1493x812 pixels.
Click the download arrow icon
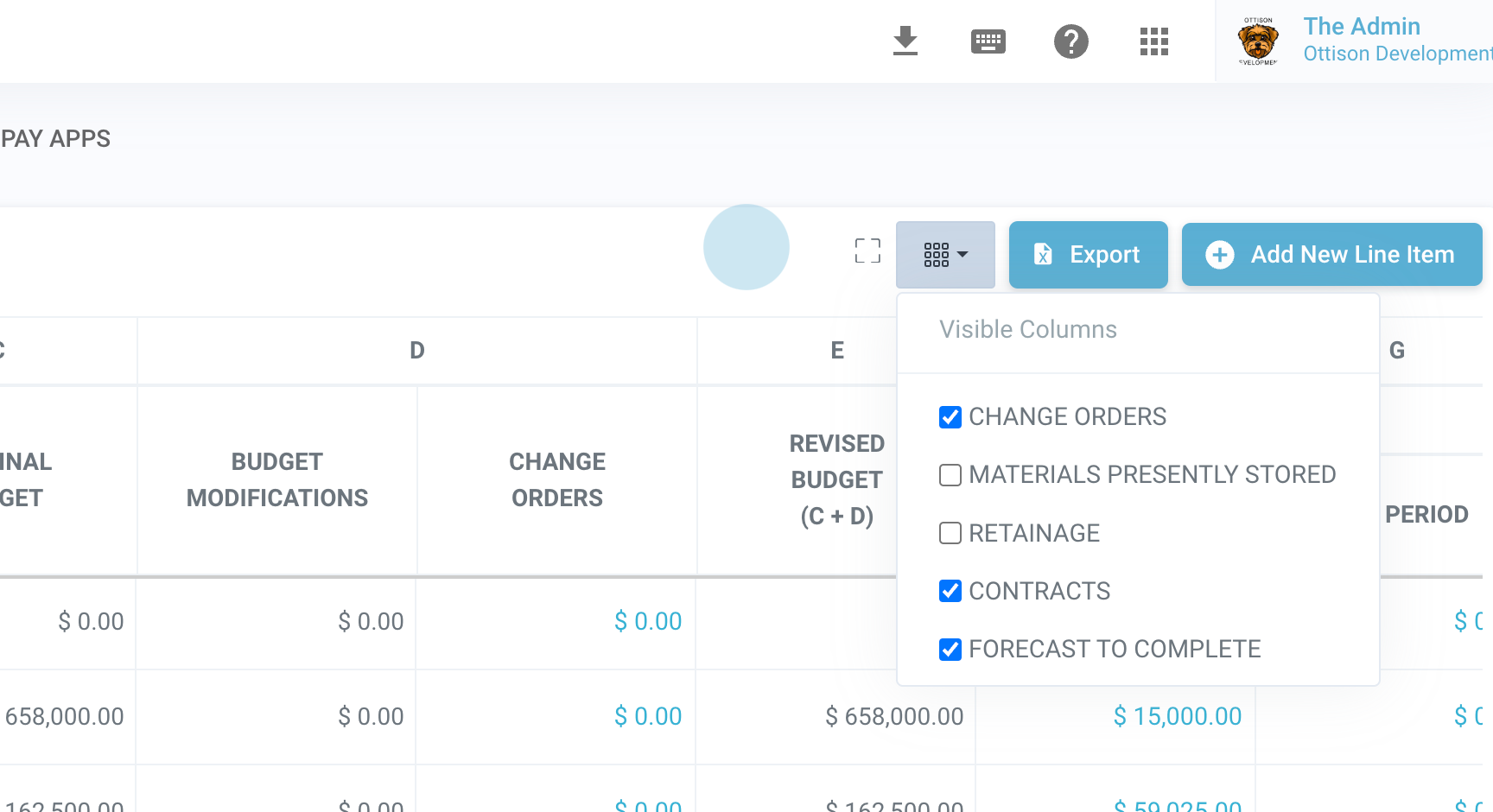905,41
